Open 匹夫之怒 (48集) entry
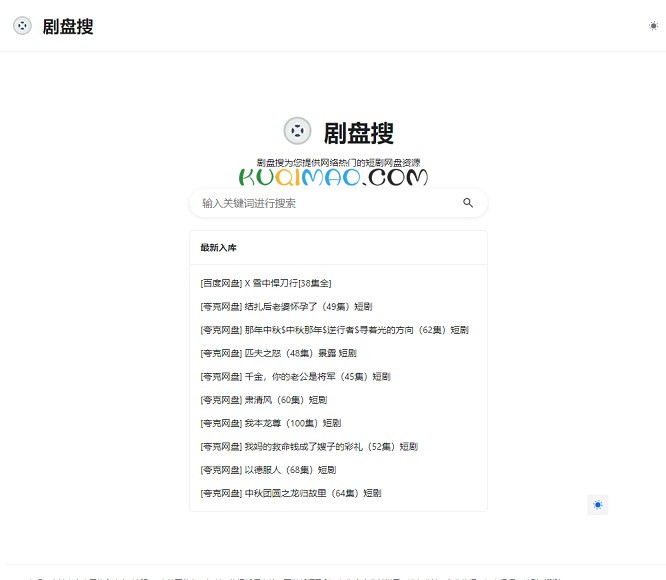666x580 pixels. click(x=279, y=353)
